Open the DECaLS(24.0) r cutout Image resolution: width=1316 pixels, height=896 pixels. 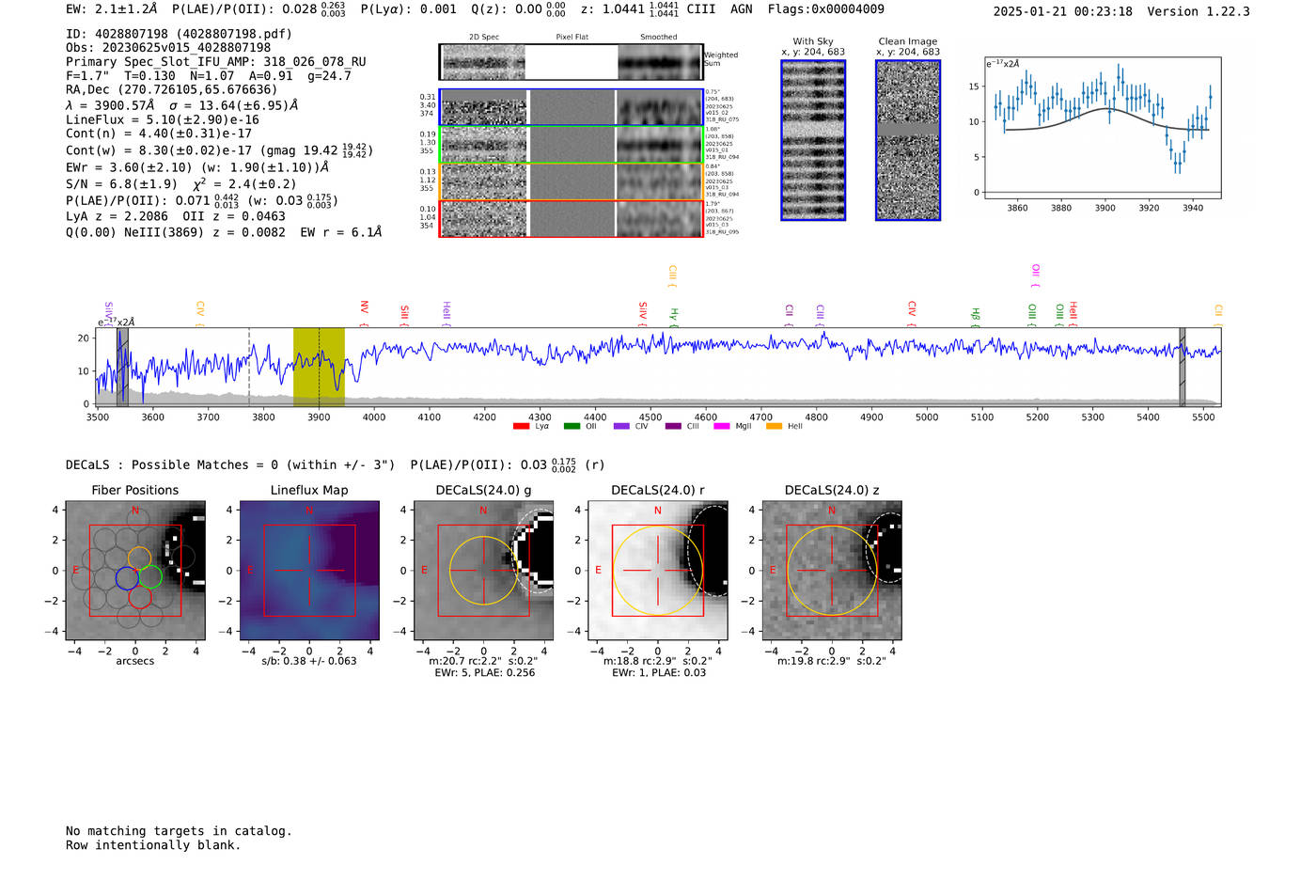(658, 571)
